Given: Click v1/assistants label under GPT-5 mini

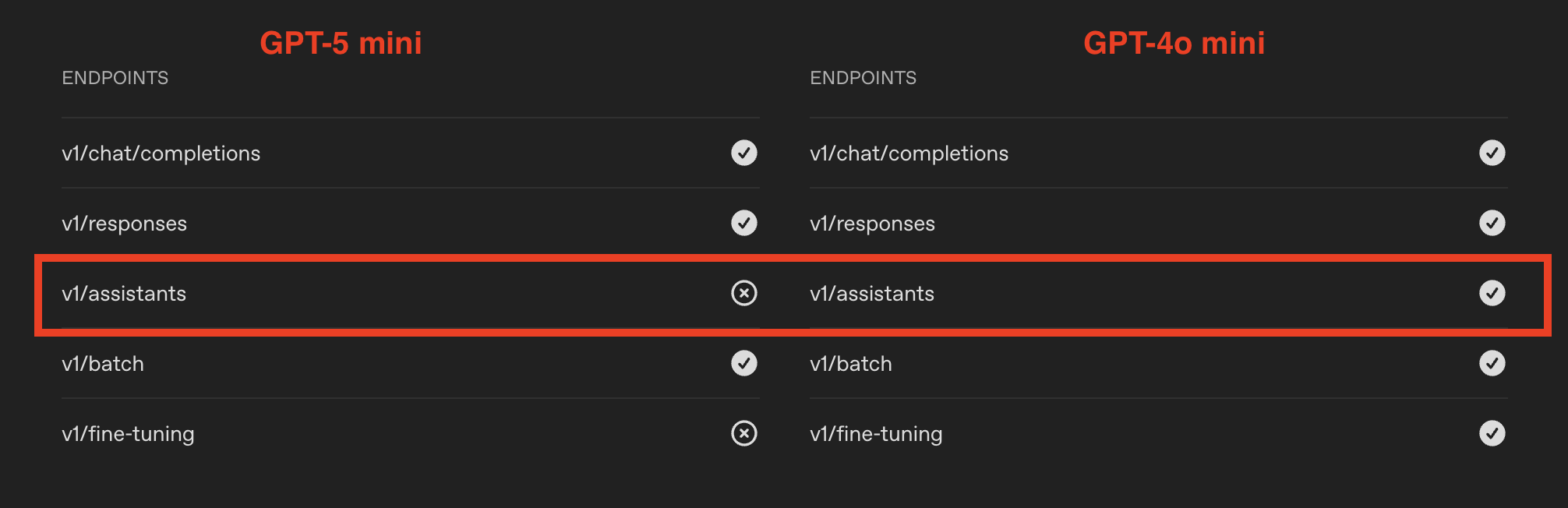Looking at the screenshot, I should coord(124,294).
